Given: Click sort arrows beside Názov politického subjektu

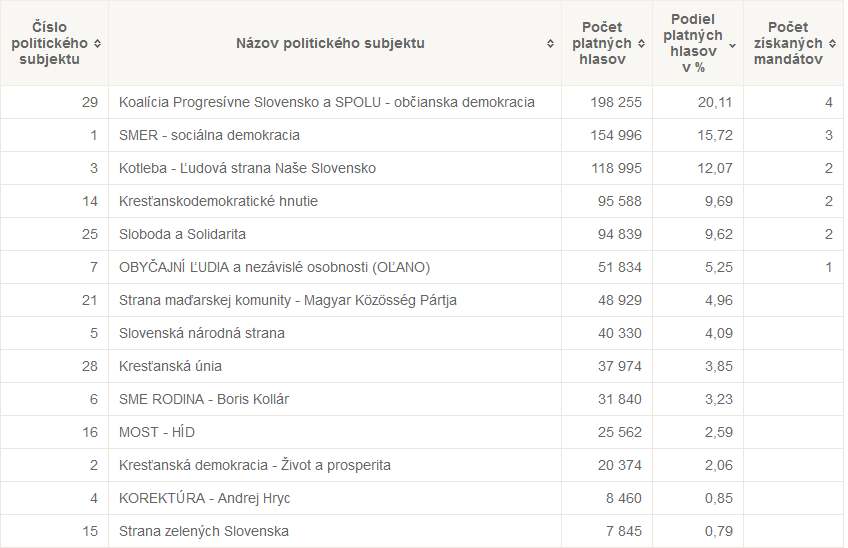Looking at the screenshot, I should (550, 43).
